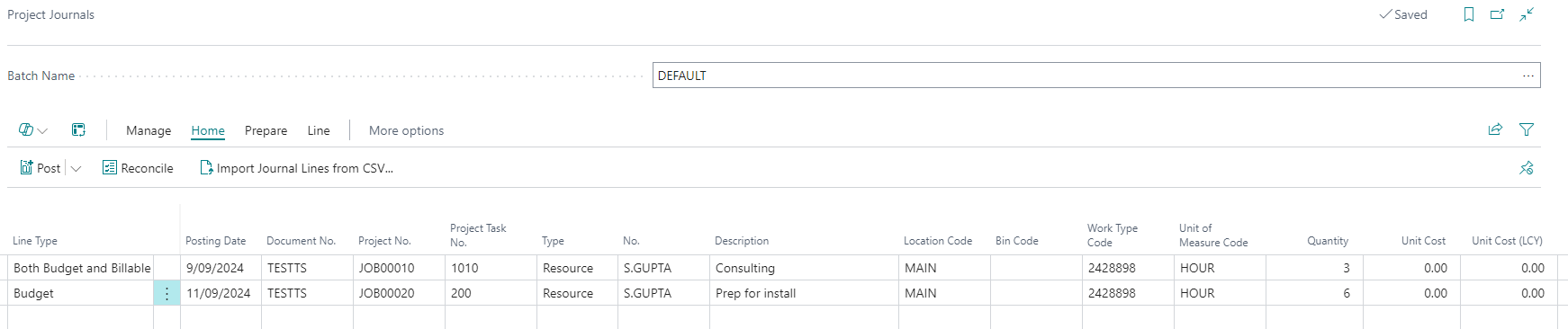
Task: Open the Prepare menu
Action: coord(266,130)
